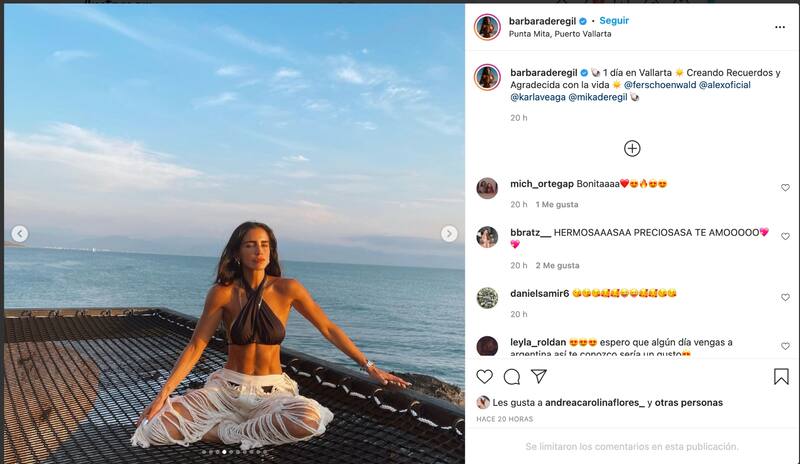View likes list via otras personas
800x464 pixels.
690,402
